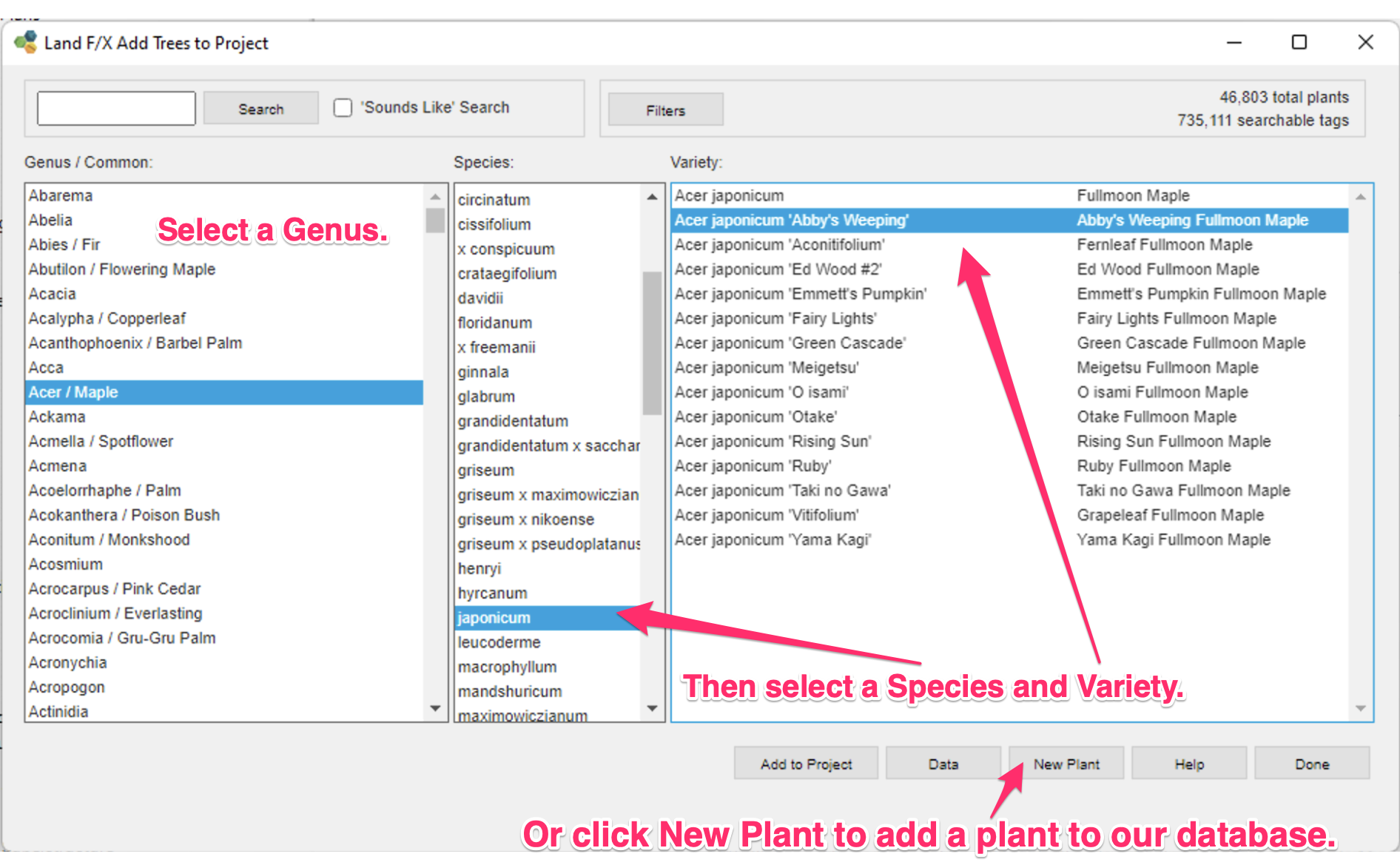Click the Data button
The width and height of the screenshot is (1400, 865).
pos(943,764)
